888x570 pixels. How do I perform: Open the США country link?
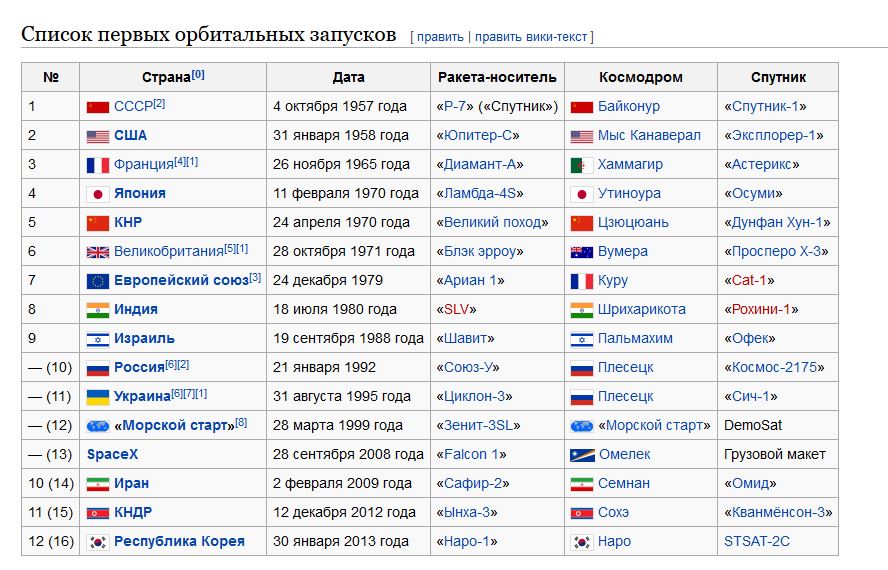click(130, 135)
